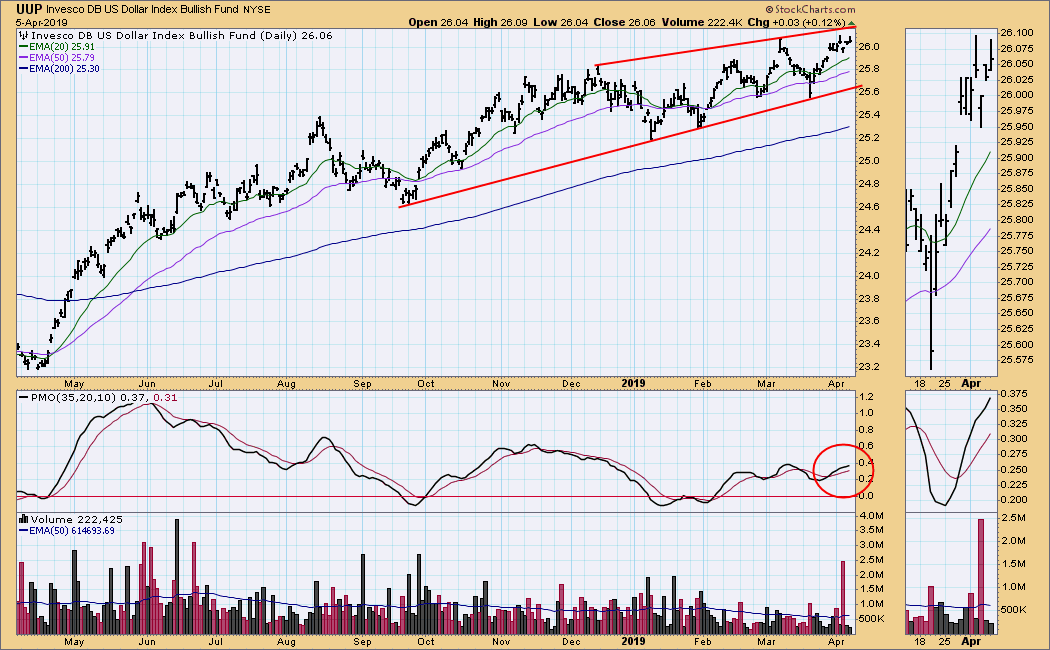The width and height of the screenshot is (1050, 650).
Task: Click the Low 26.04 value
Action: click(560, 22)
